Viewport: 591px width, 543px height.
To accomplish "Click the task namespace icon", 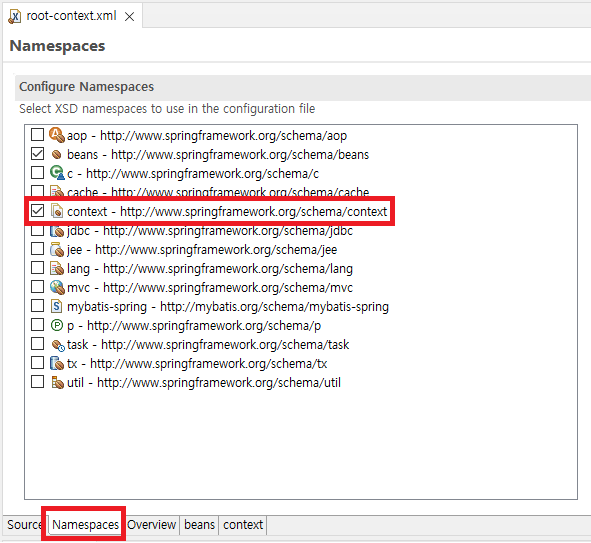I will tap(58, 345).
